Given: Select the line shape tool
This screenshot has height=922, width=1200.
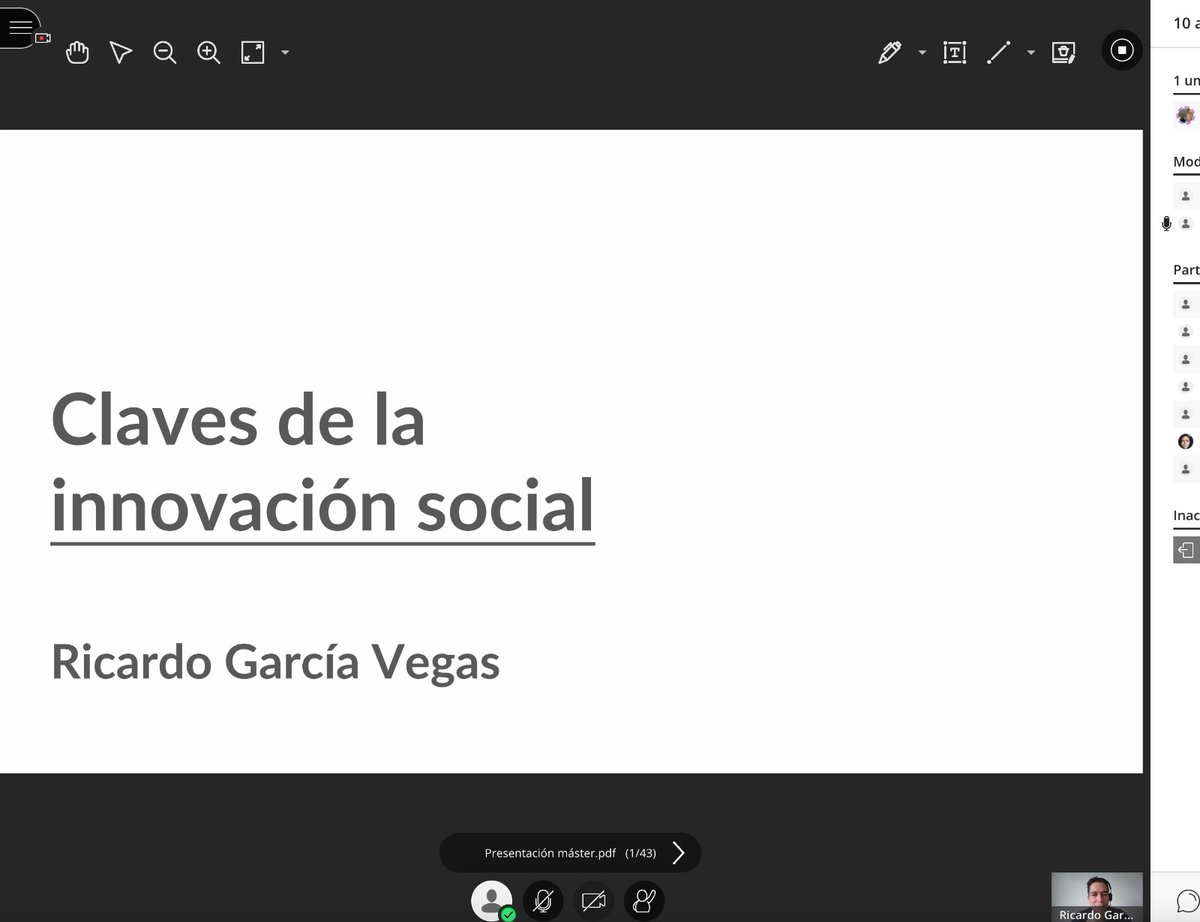Looking at the screenshot, I should pyautogui.click(x=998, y=53).
